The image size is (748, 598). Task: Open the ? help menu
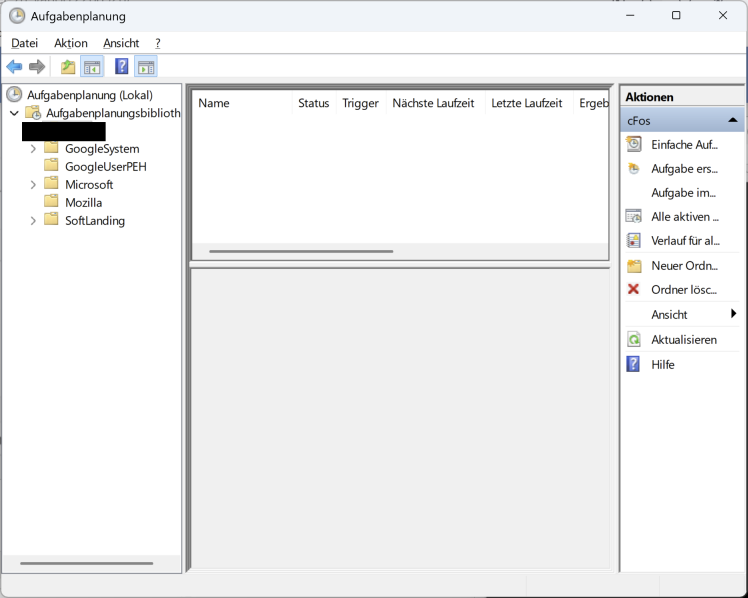click(x=158, y=43)
